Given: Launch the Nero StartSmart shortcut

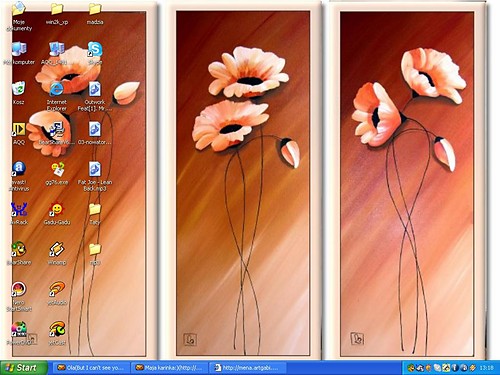Looking at the screenshot, I should tap(19, 289).
